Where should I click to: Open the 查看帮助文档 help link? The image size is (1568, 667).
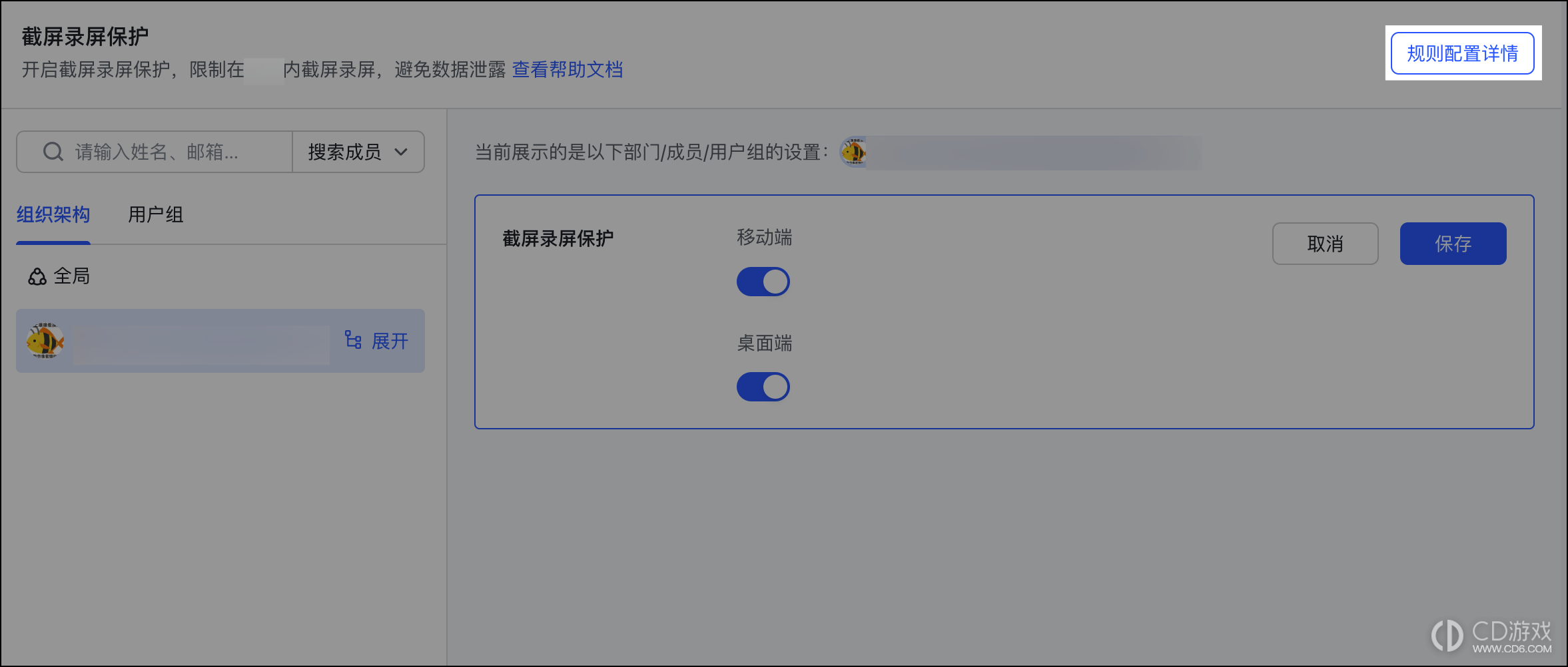pyautogui.click(x=567, y=69)
